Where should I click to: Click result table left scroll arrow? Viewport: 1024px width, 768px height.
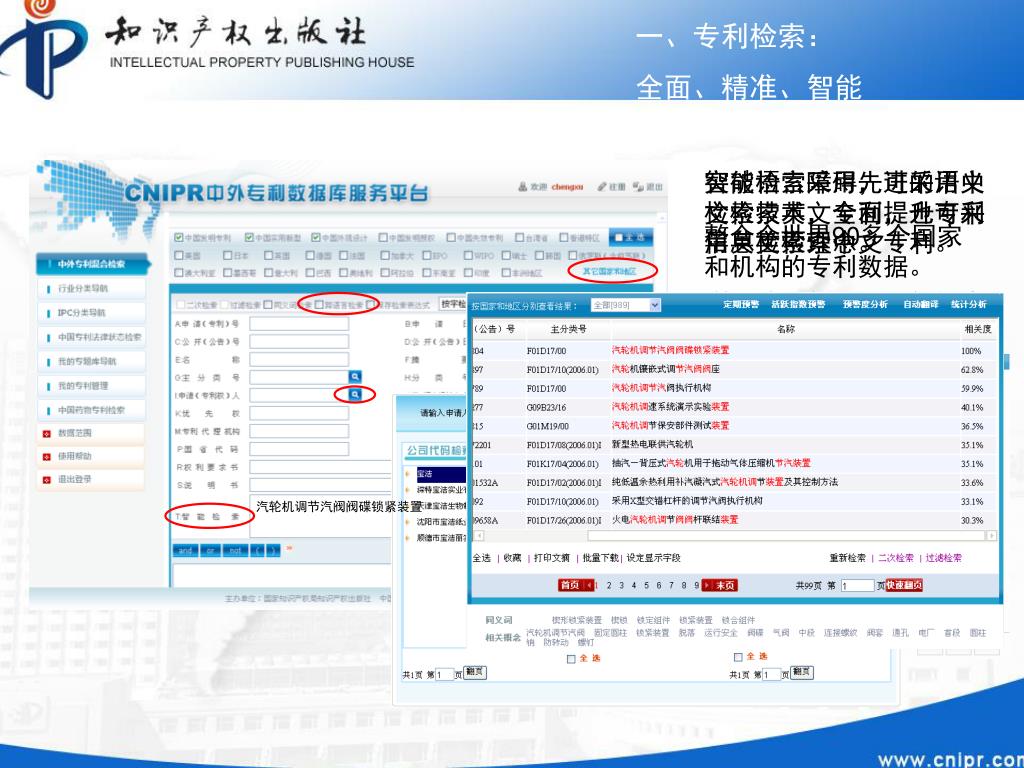tap(479, 536)
